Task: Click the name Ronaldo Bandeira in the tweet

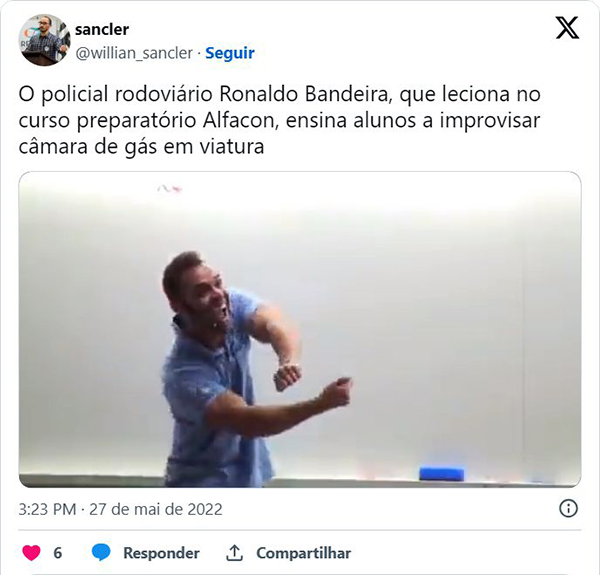Action: coord(304,94)
